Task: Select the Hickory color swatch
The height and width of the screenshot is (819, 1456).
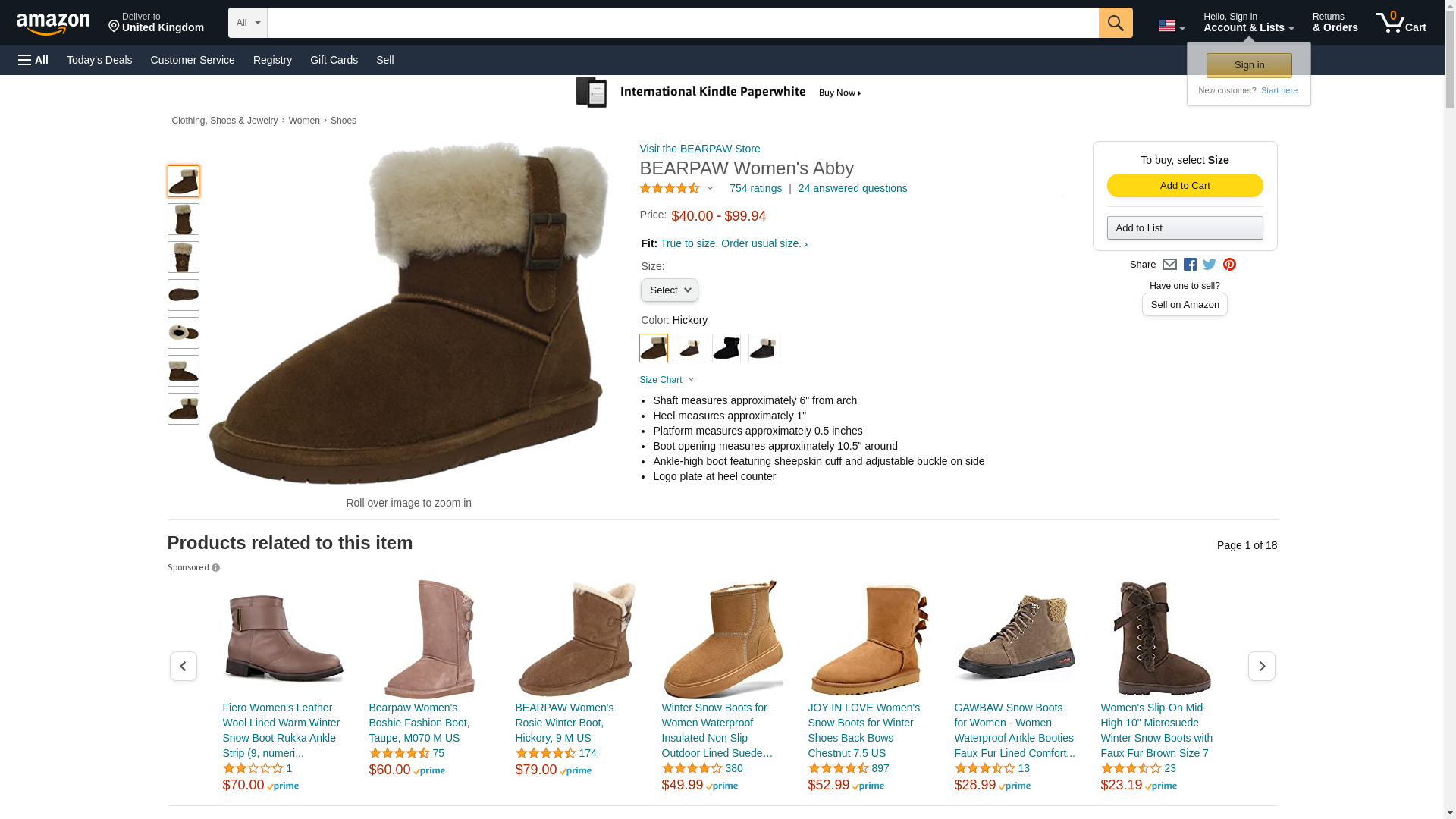Action: coord(653,348)
